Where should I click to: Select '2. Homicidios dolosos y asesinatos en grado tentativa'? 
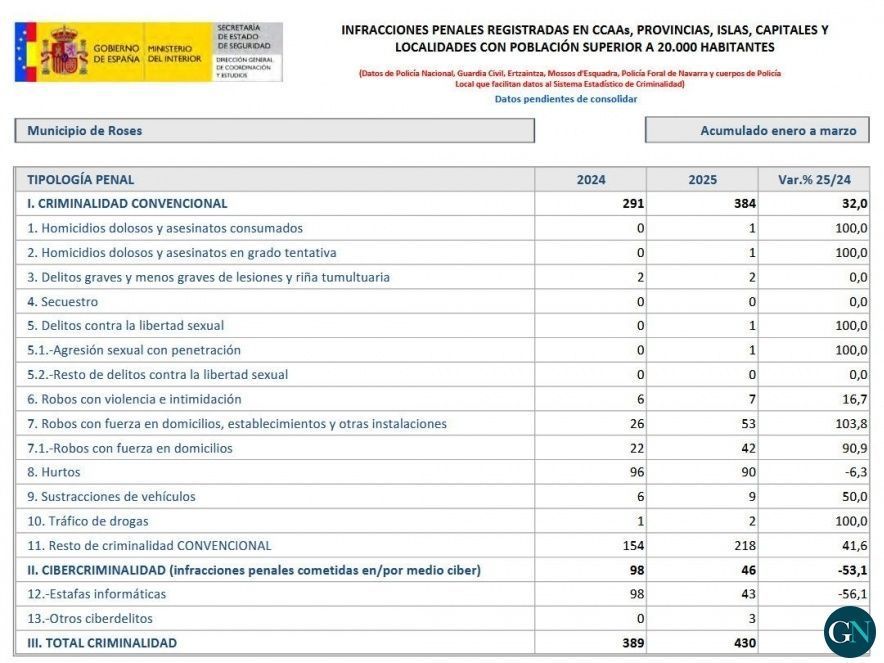pyautogui.click(x=182, y=253)
